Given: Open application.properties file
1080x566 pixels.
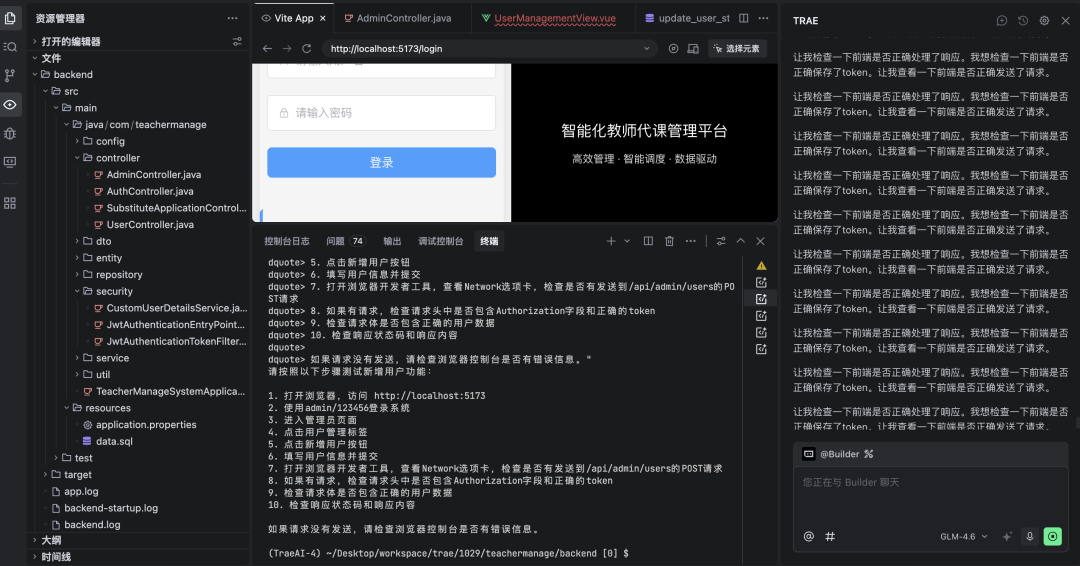Looking at the screenshot, I should [x=146, y=425].
